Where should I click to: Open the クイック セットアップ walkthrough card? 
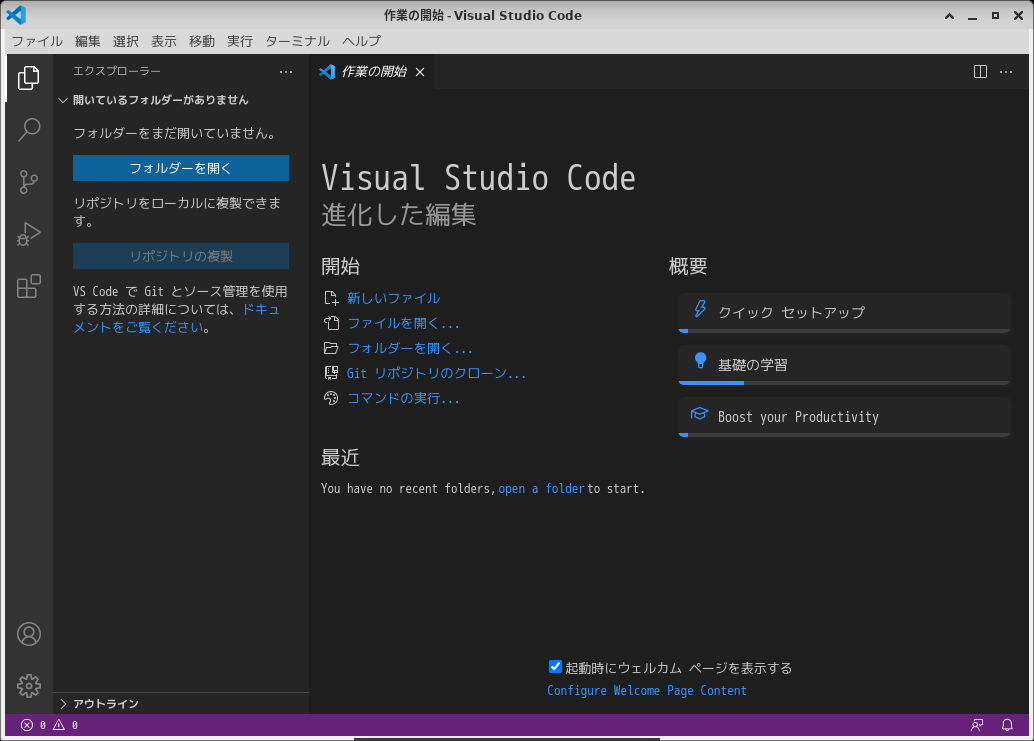pyautogui.click(x=844, y=312)
